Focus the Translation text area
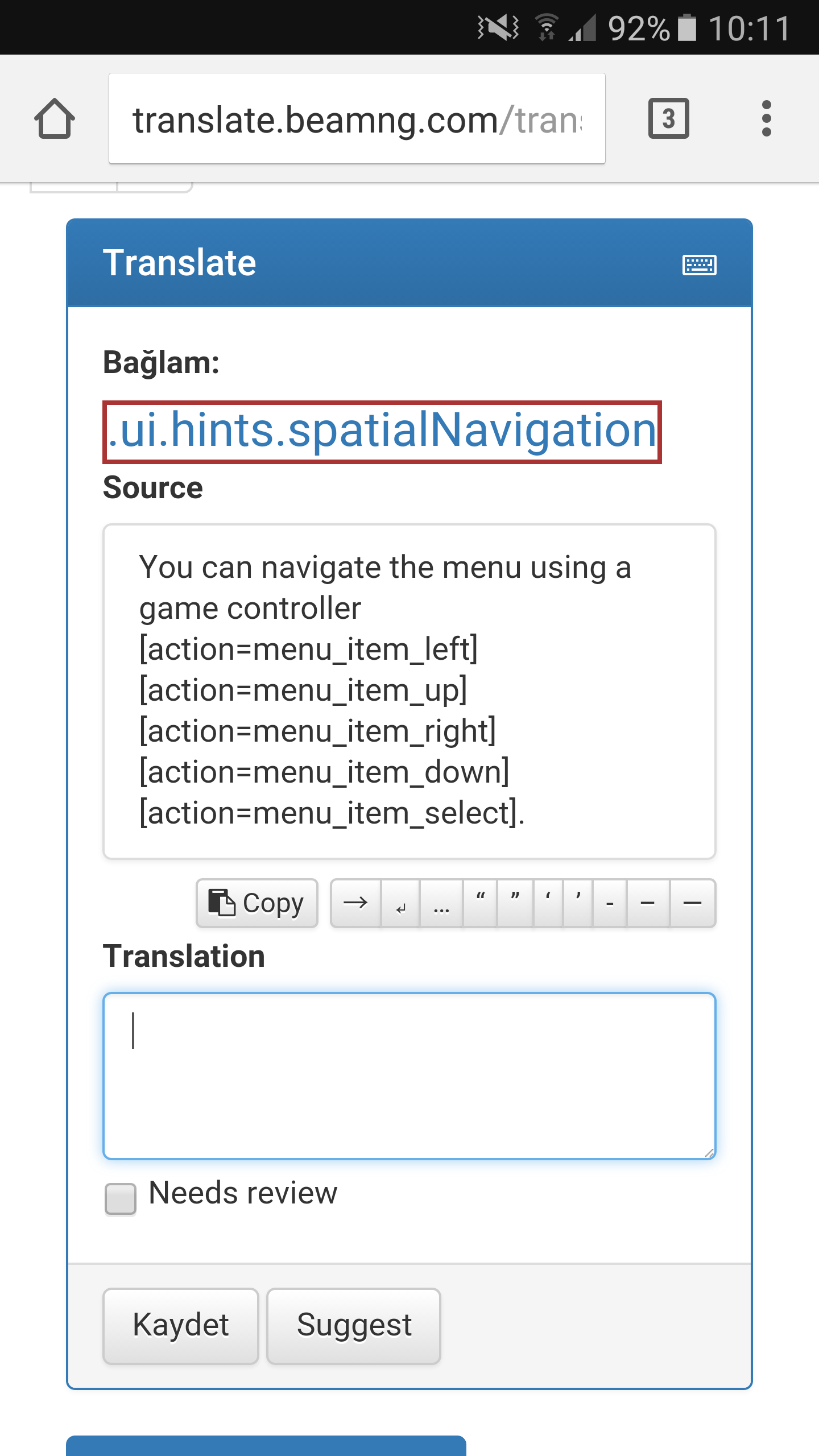819x1456 pixels. coord(409,1076)
